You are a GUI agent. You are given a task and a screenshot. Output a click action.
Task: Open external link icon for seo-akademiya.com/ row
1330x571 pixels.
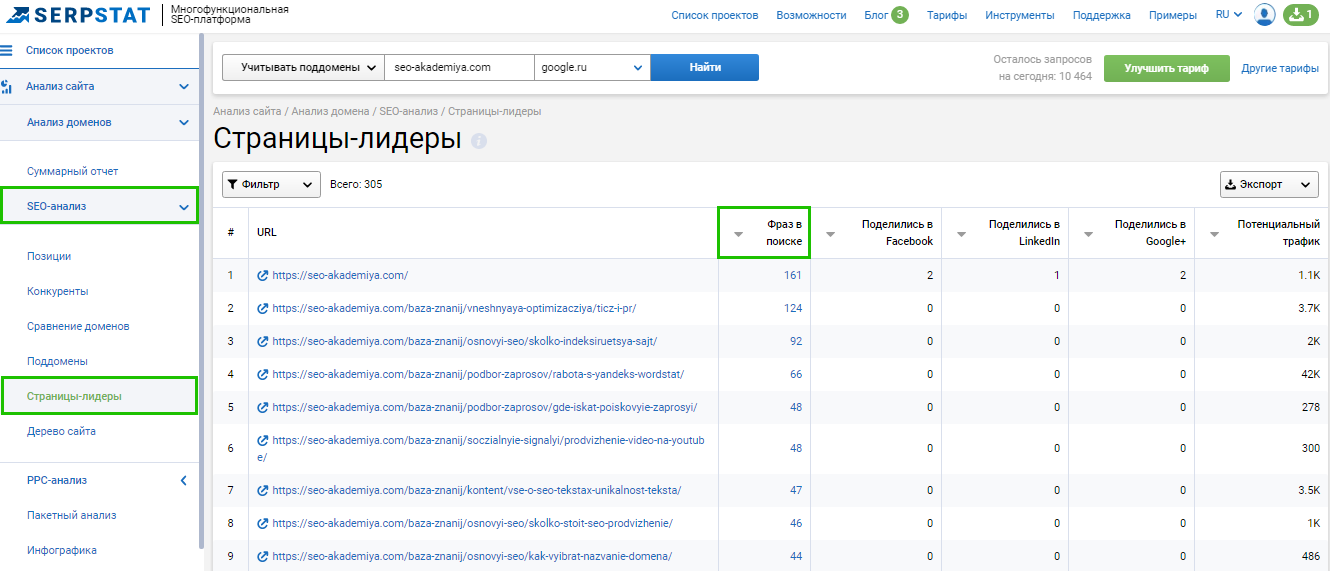263,275
